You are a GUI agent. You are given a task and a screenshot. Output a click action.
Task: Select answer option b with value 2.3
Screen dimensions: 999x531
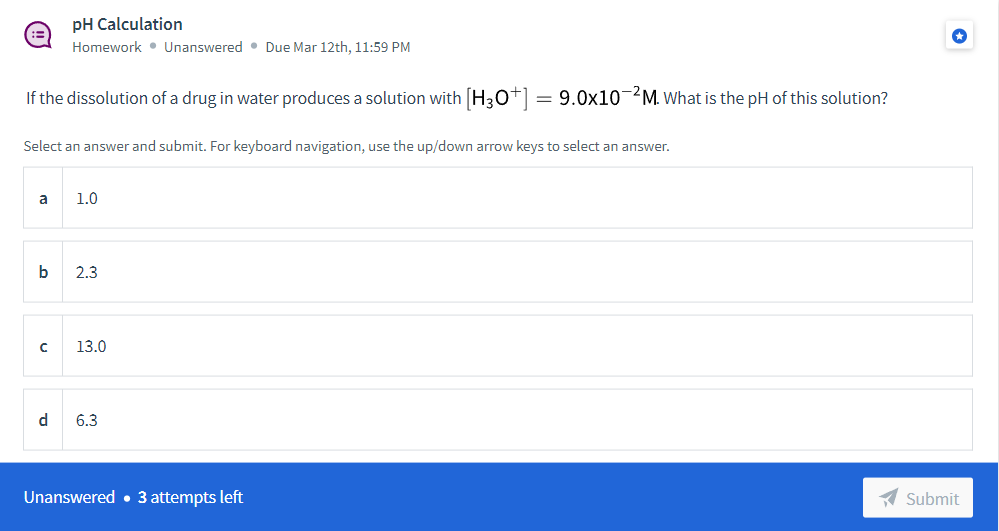click(498, 272)
